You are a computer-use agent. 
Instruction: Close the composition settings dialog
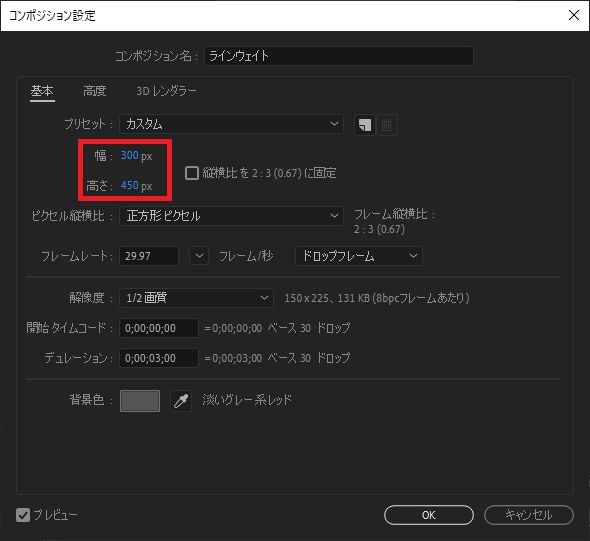point(574,15)
